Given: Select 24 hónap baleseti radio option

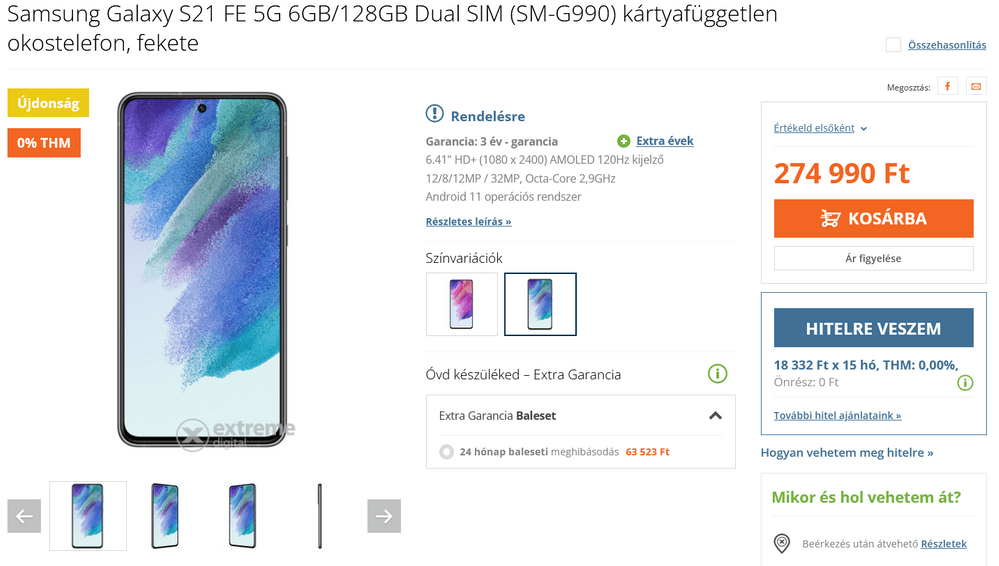Looking at the screenshot, I should (x=447, y=452).
